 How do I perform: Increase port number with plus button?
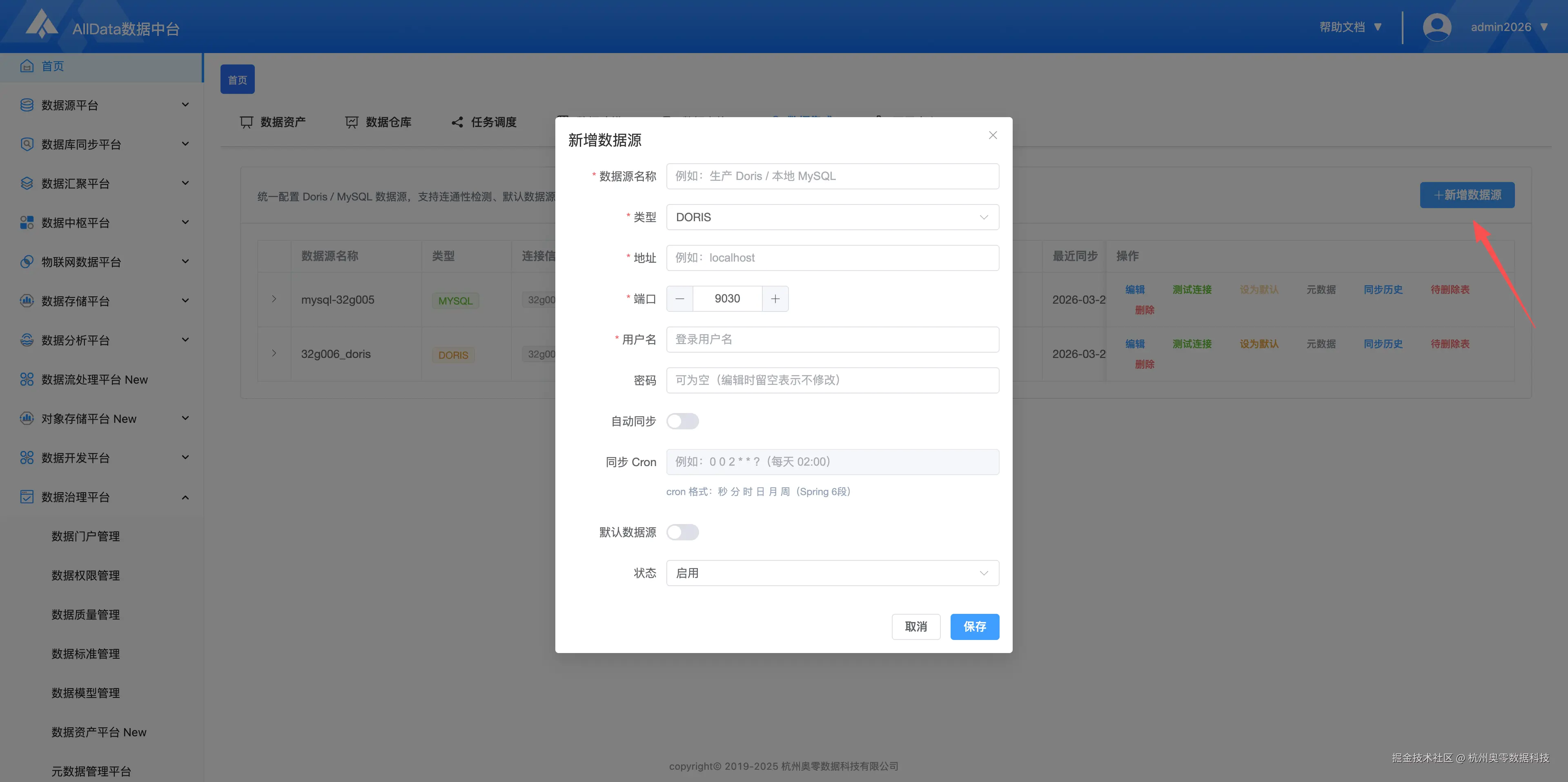click(x=775, y=299)
